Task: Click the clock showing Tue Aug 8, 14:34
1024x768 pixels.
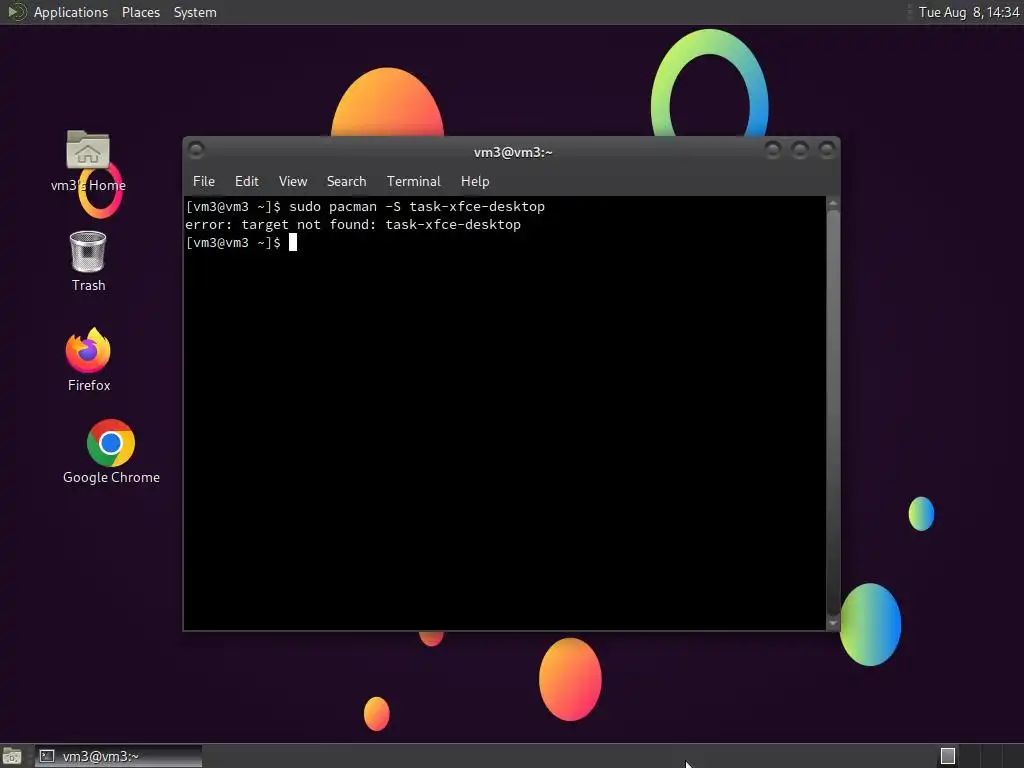Action: [x=968, y=12]
